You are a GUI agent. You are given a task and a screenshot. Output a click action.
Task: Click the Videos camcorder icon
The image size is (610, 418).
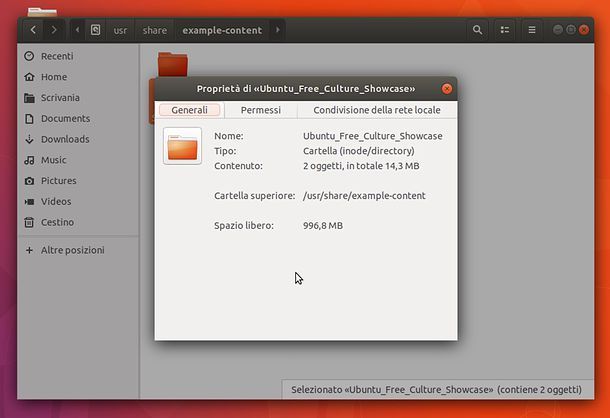[x=29, y=202]
